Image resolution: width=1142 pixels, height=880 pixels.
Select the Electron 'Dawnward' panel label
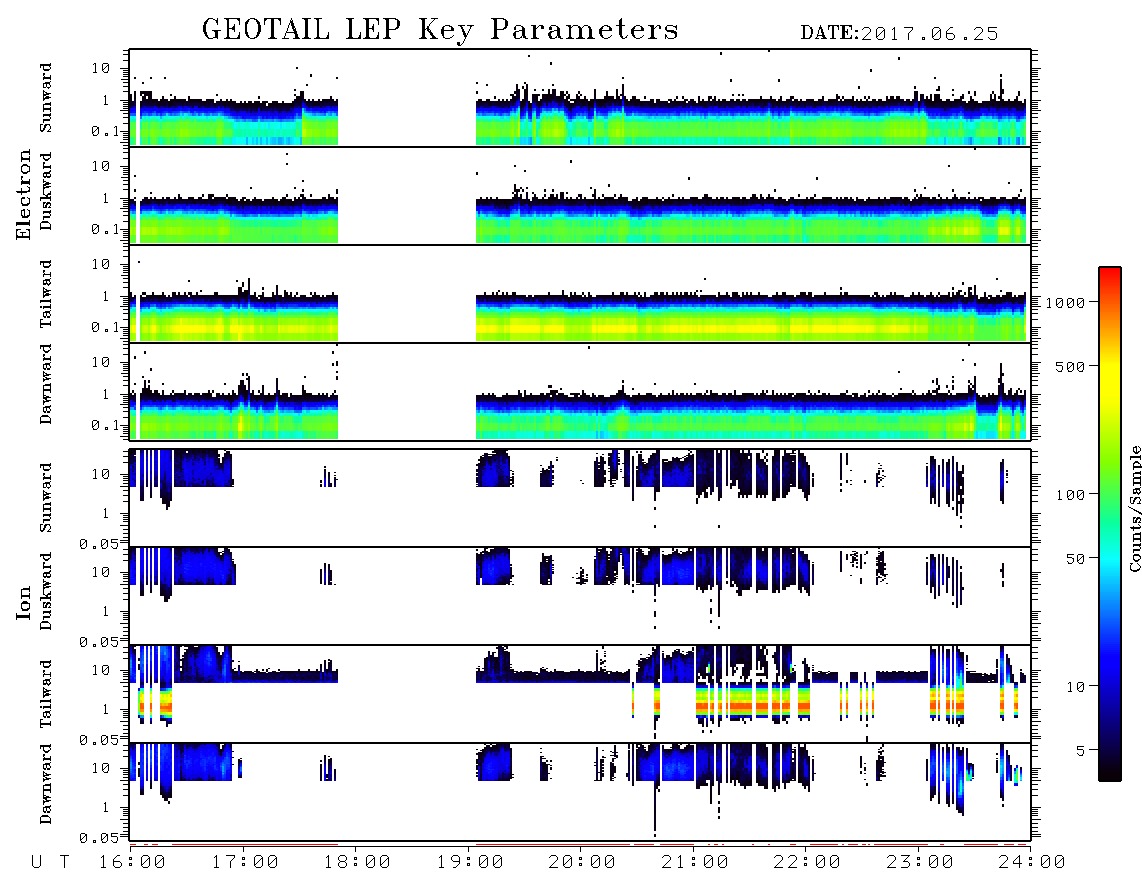[46, 385]
